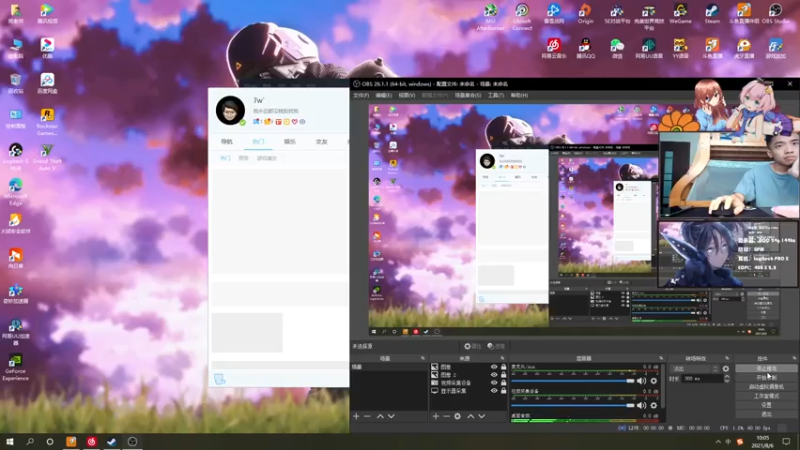Switch to 交友 tab in YY window
Viewport: 800px width, 450px height.
[321, 141]
